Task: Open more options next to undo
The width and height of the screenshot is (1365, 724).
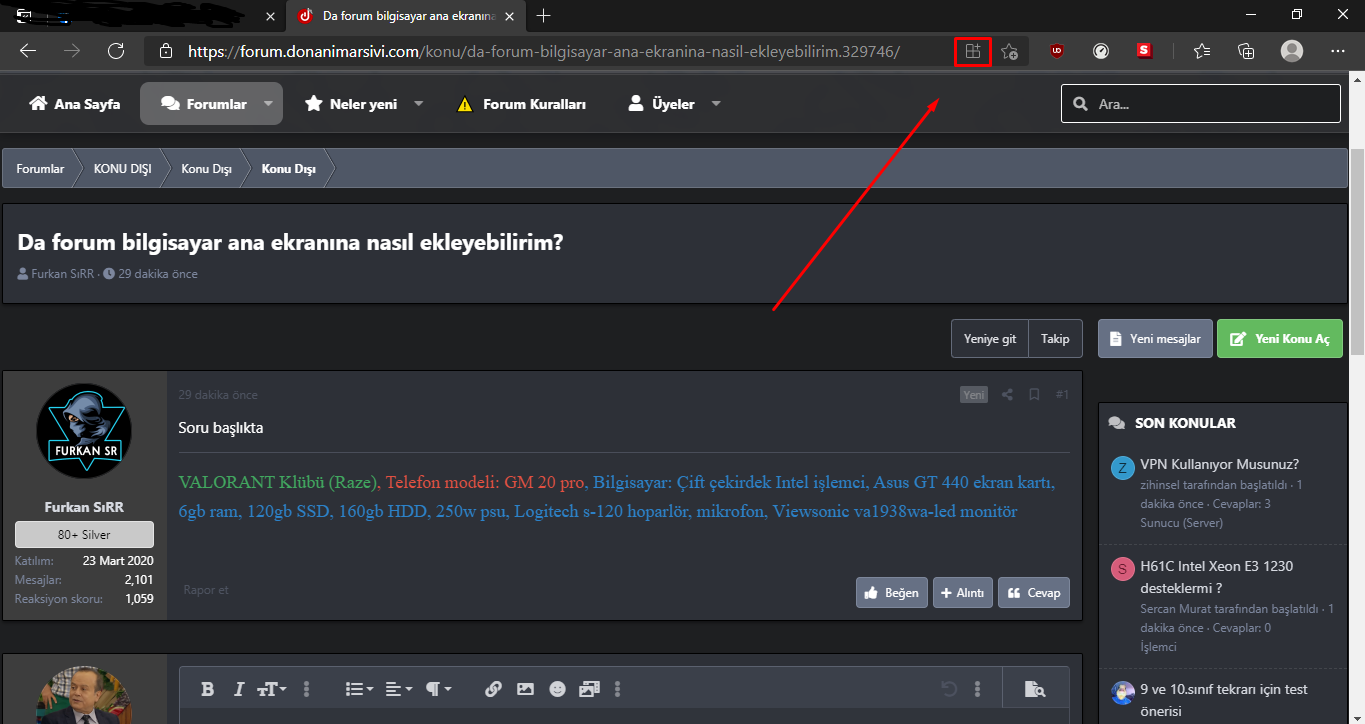Action: point(977,689)
